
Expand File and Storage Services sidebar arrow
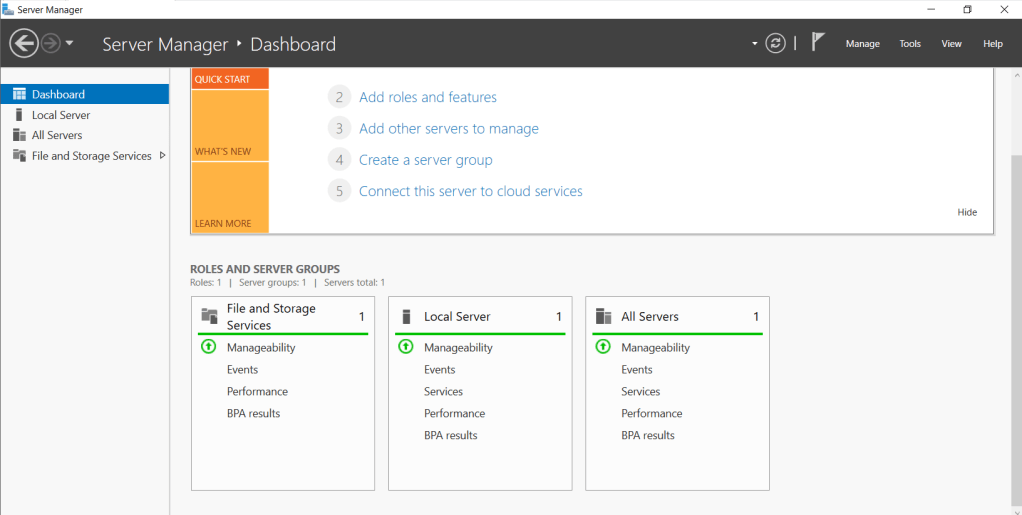163,155
